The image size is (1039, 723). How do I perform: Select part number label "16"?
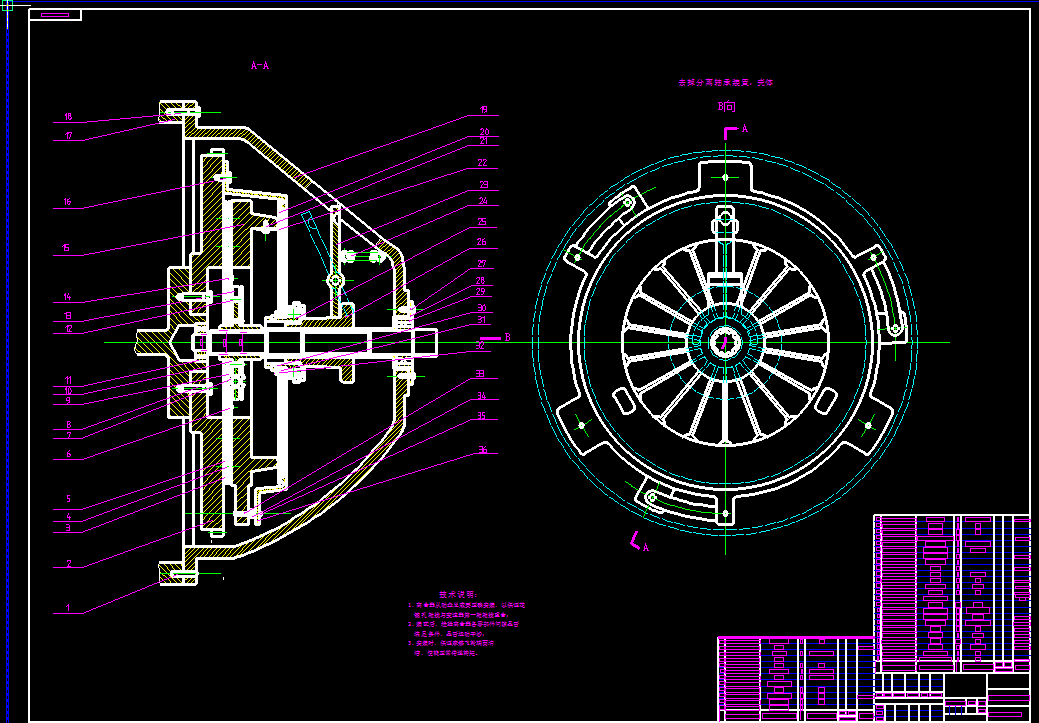pos(68,202)
